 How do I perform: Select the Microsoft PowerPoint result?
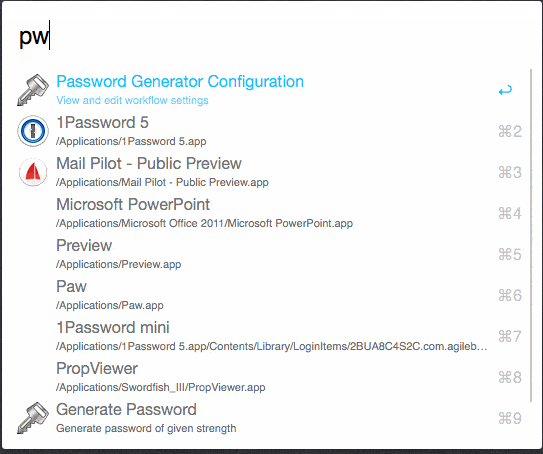point(270,213)
